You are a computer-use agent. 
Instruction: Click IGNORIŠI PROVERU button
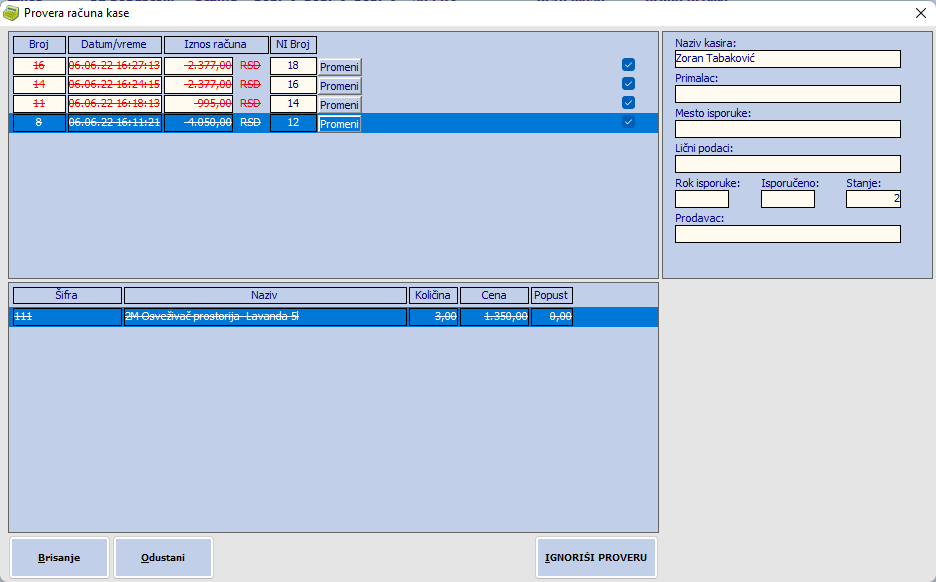(x=596, y=558)
